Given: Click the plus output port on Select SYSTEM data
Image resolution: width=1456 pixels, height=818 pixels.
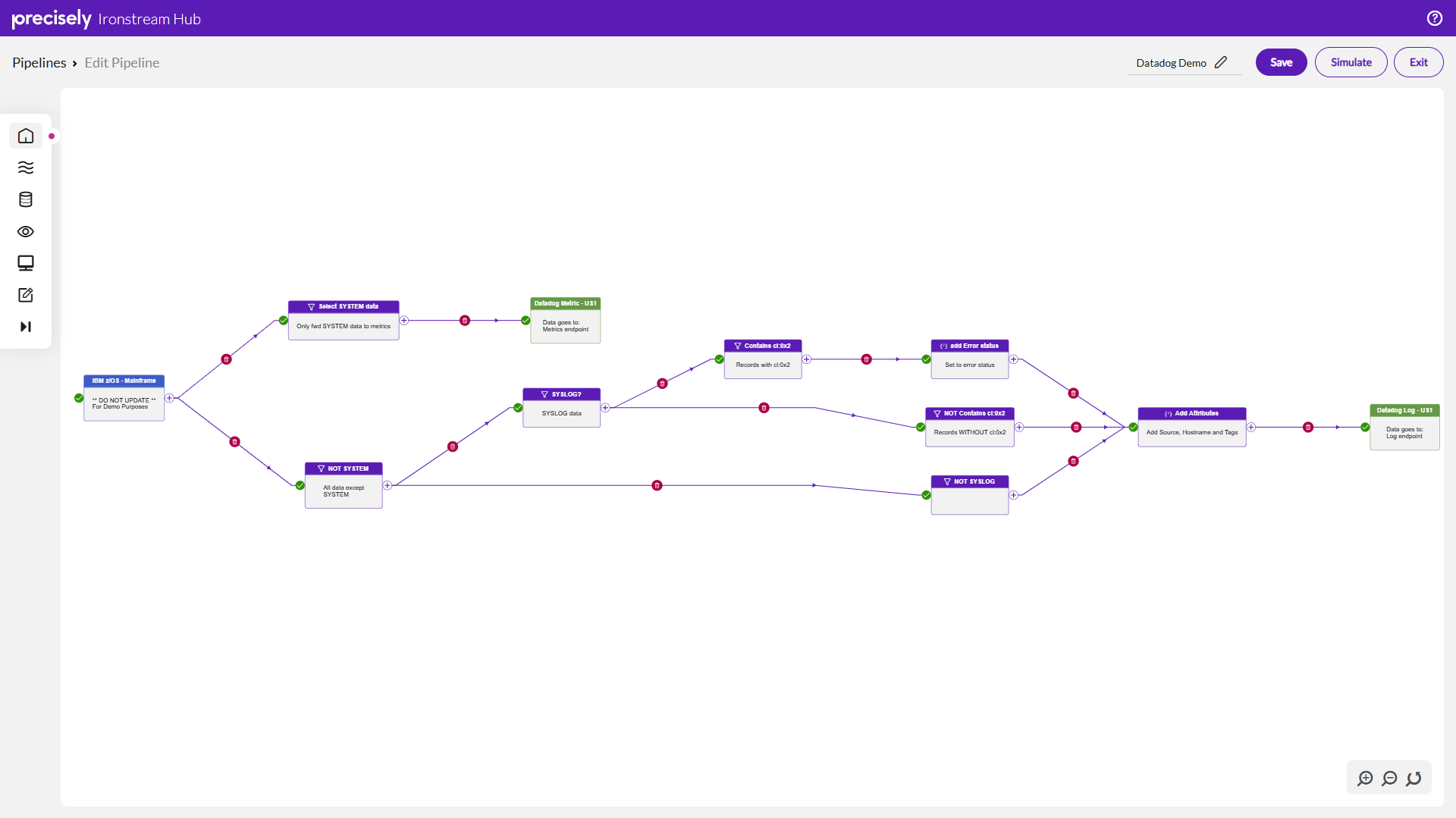Looking at the screenshot, I should coord(404,321).
